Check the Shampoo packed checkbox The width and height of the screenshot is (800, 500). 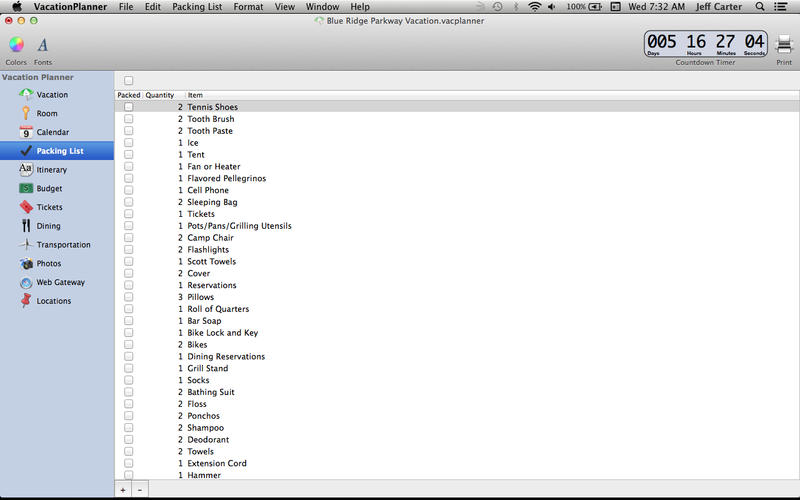(x=129, y=428)
